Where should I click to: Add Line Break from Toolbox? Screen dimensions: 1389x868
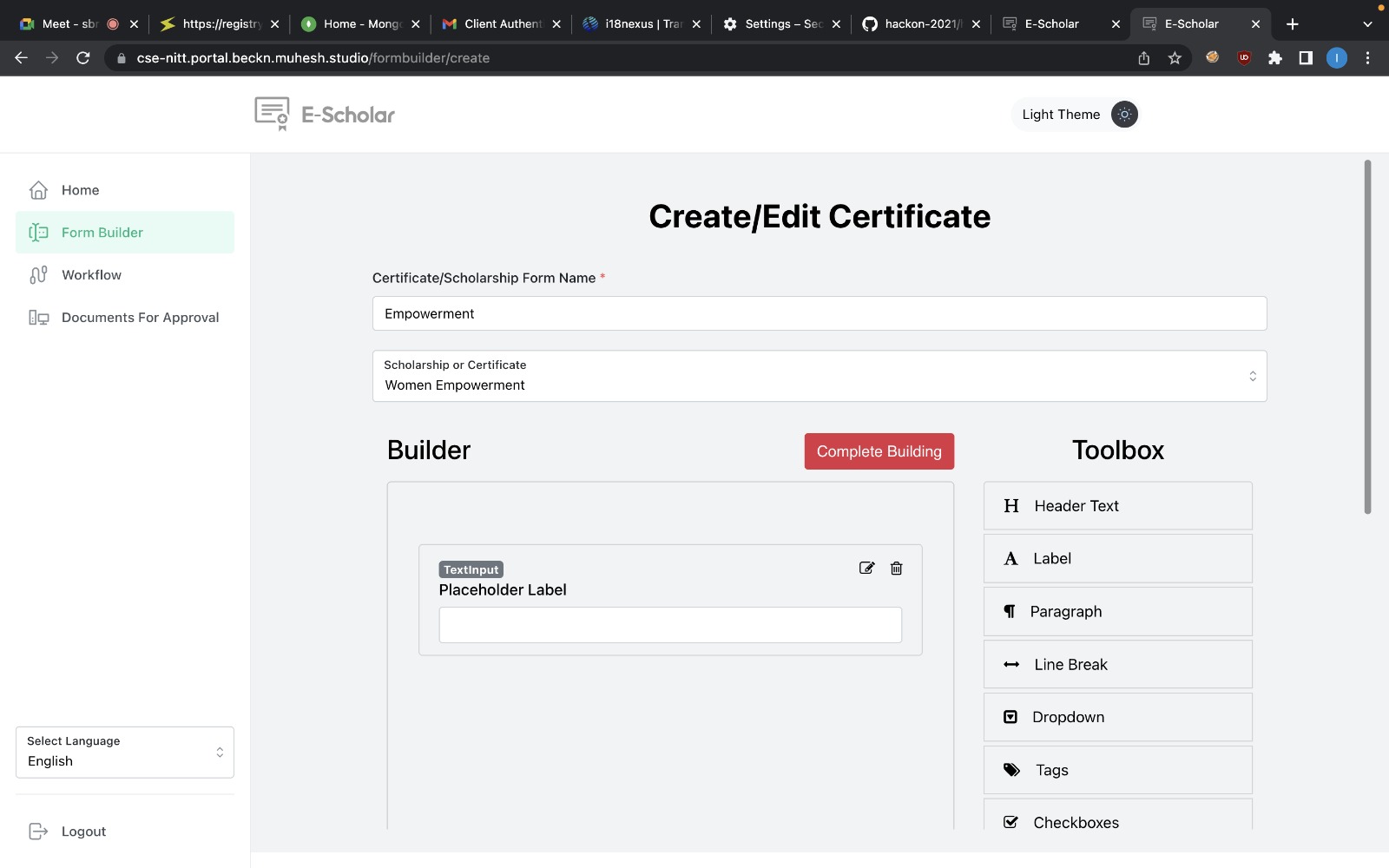click(x=1118, y=665)
